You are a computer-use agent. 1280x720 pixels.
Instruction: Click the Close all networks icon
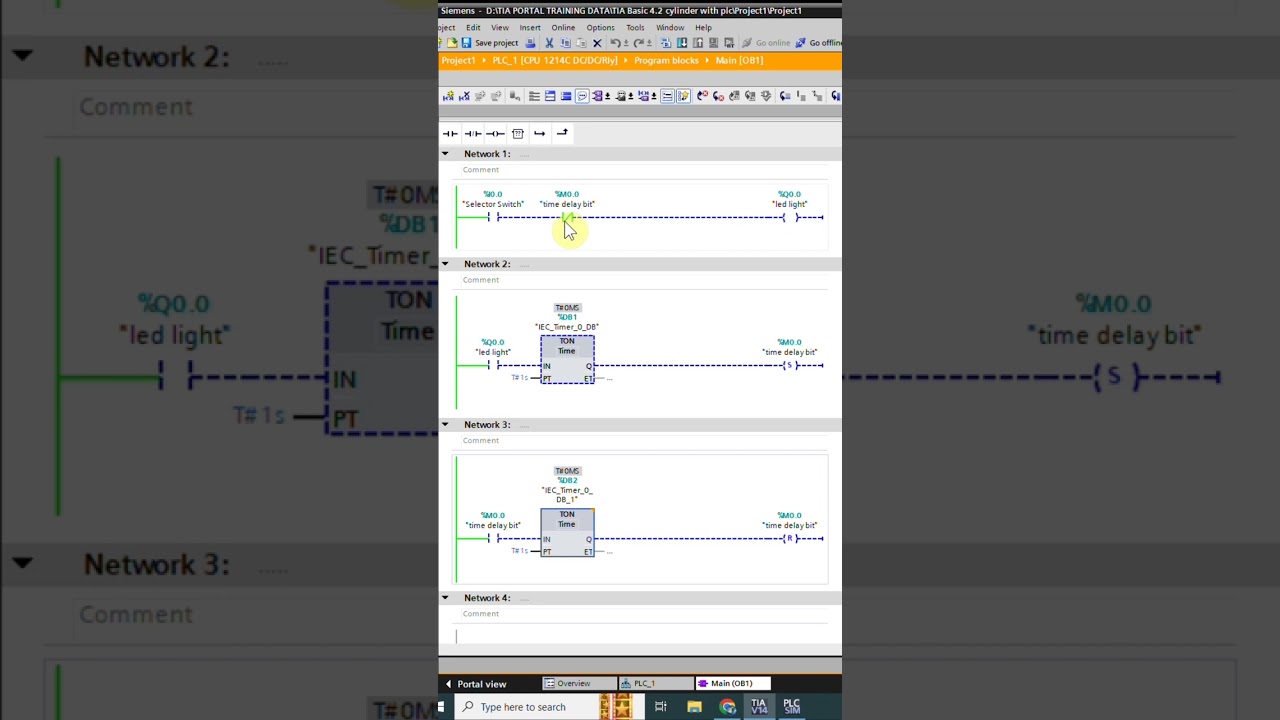pos(566,96)
